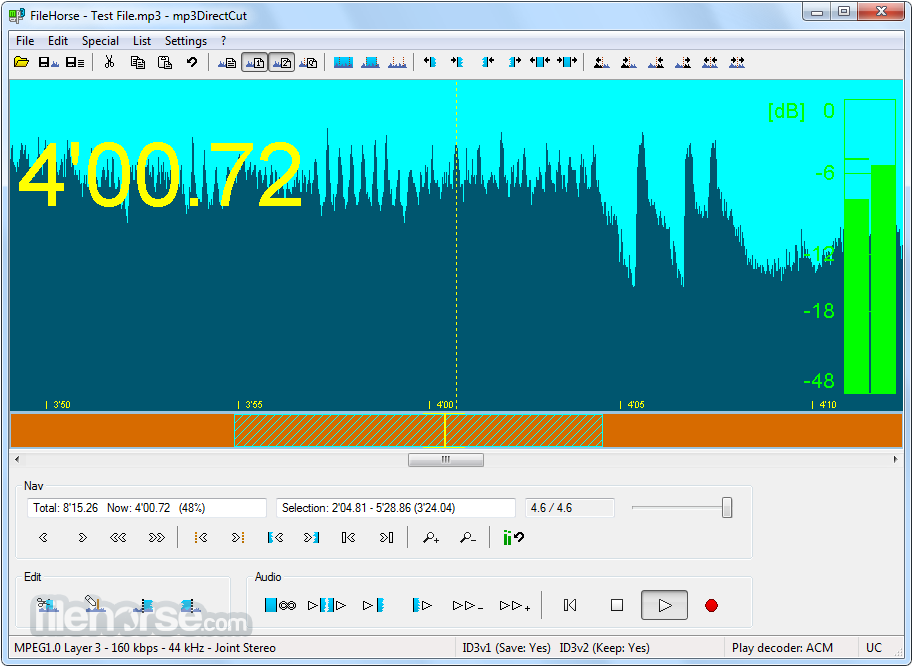The image size is (913, 667).
Task: Click the "UC" status bar entry
Action: coord(873,648)
